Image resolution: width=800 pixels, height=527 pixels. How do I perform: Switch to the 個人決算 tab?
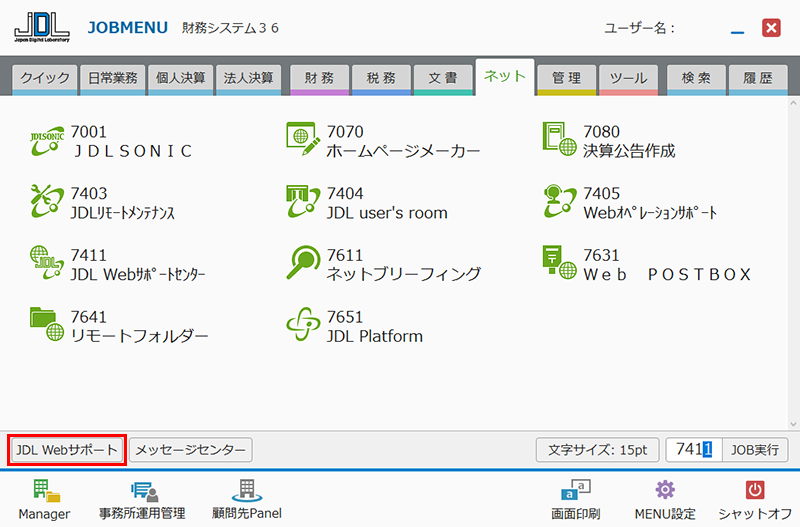coord(181,79)
